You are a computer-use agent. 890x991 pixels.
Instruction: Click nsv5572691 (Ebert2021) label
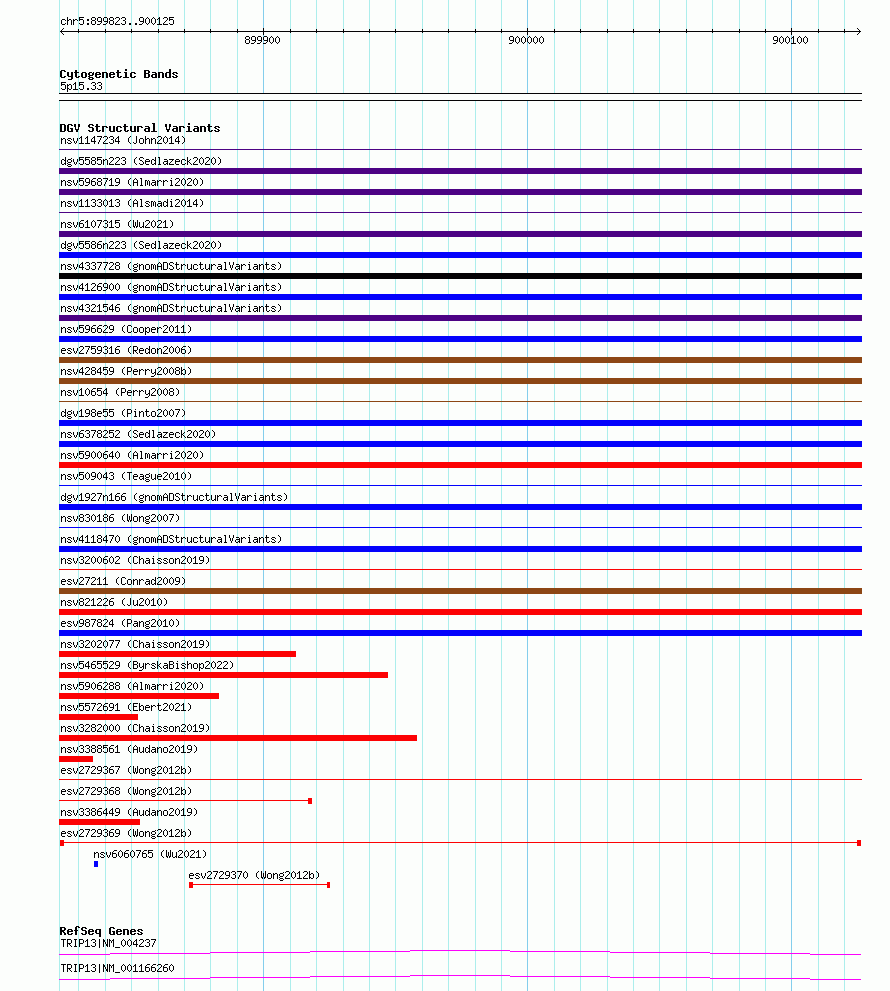point(126,707)
